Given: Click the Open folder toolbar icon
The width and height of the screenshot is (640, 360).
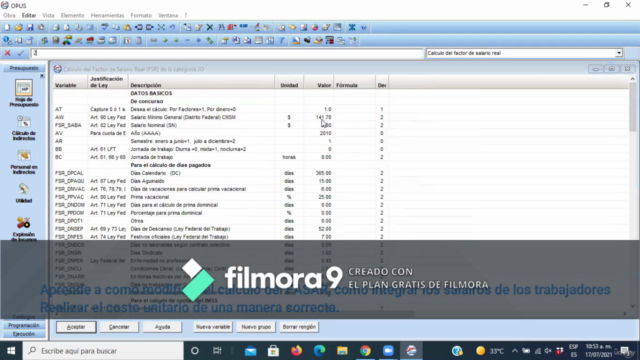Looking at the screenshot, I should [18, 27].
